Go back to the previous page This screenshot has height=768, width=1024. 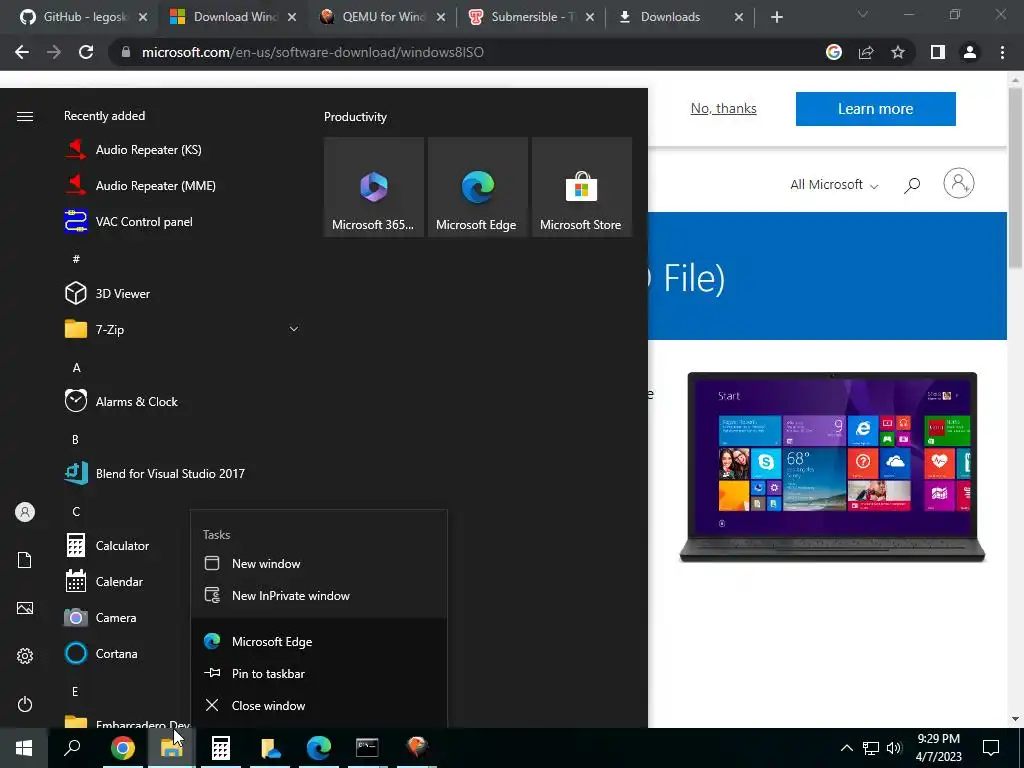pyautogui.click(x=22, y=52)
